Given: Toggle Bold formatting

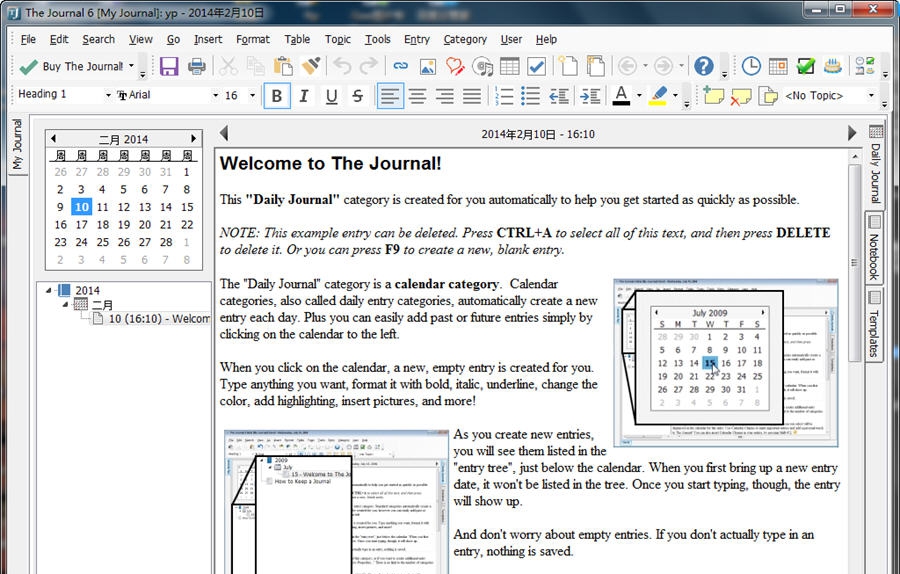Looking at the screenshot, I should click(277, 96).
